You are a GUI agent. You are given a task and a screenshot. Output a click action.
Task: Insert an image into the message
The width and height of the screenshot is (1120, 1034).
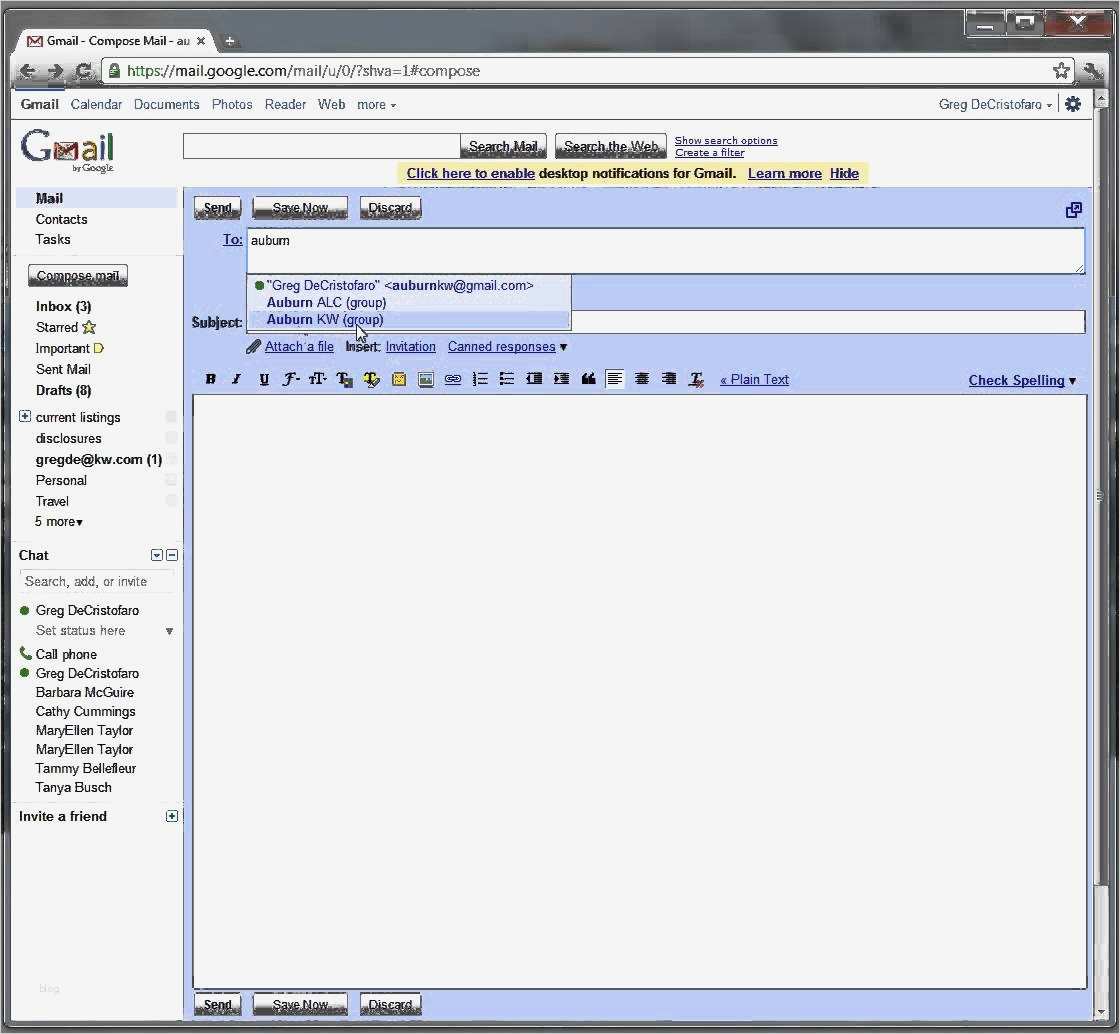(x=426, y=379)
